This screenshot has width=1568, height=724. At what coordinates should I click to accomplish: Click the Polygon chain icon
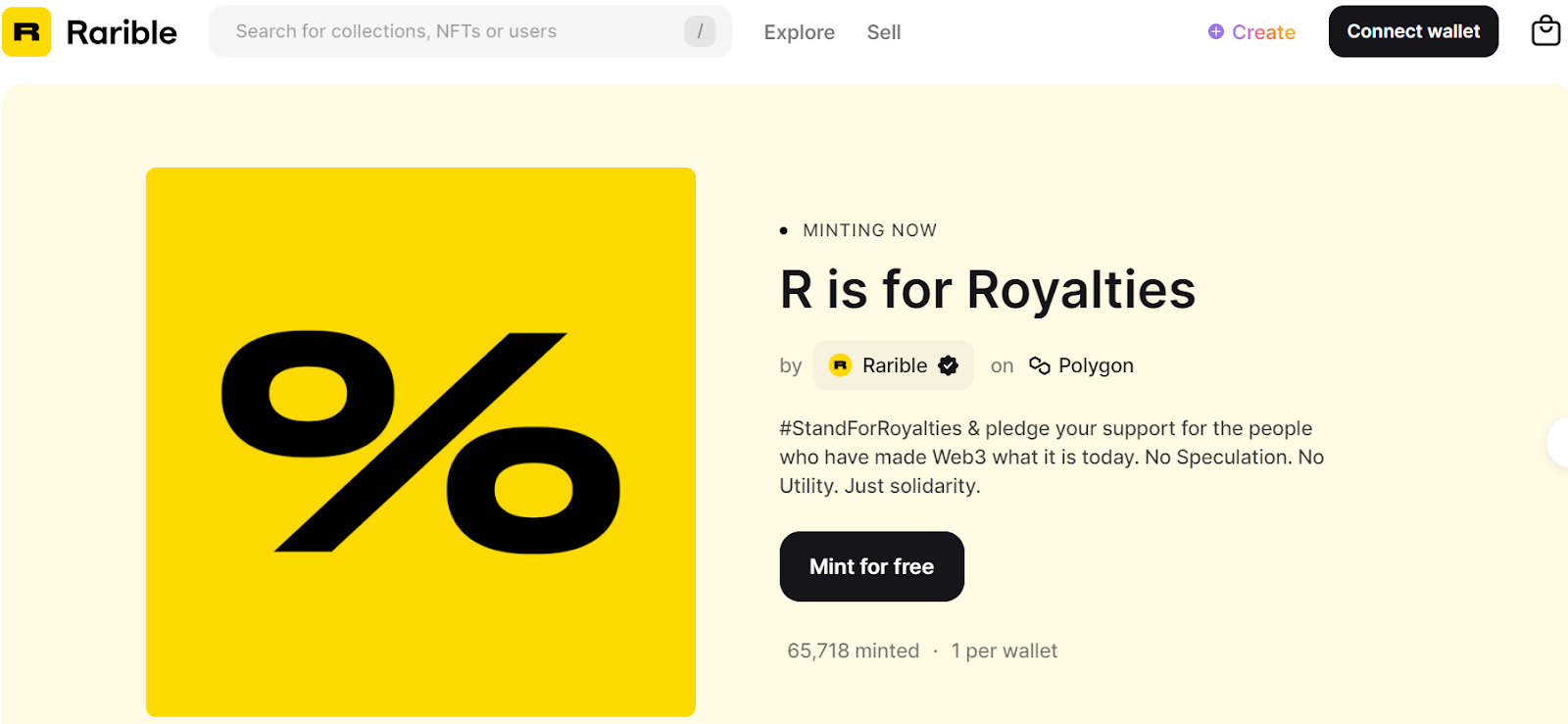pyautogui.click(x=1039, y=365)
